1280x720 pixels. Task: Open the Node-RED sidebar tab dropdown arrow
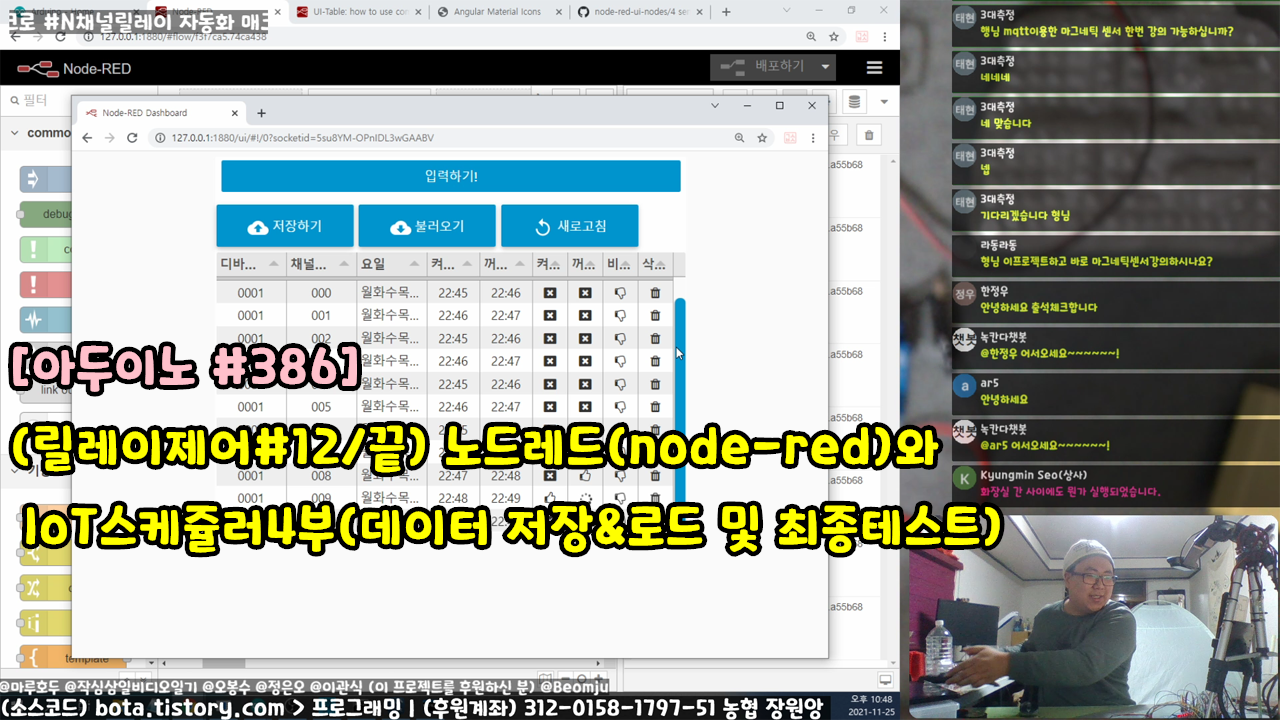pos(884,101)
